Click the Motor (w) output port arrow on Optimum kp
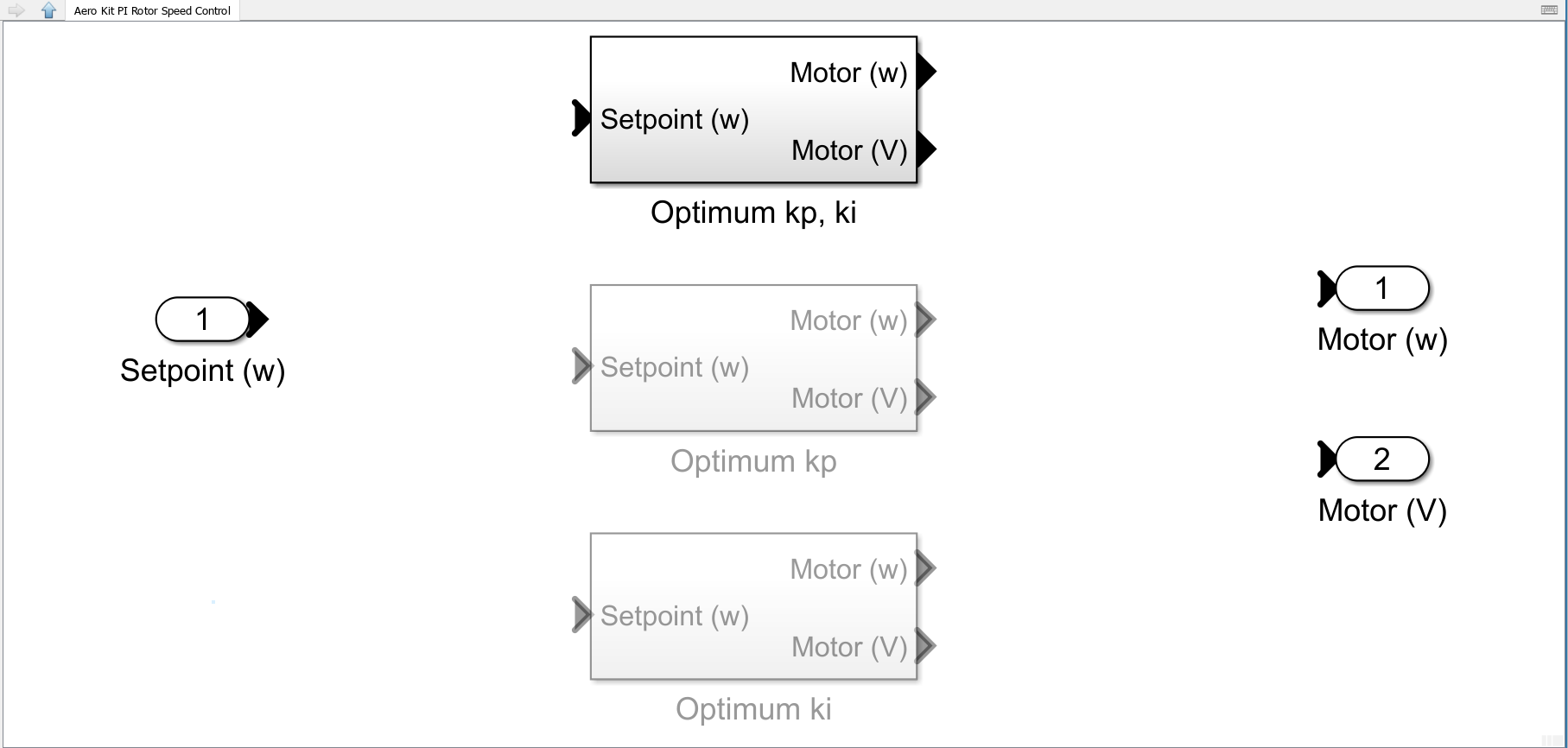 pyautogui.click(x=926, y=320)
